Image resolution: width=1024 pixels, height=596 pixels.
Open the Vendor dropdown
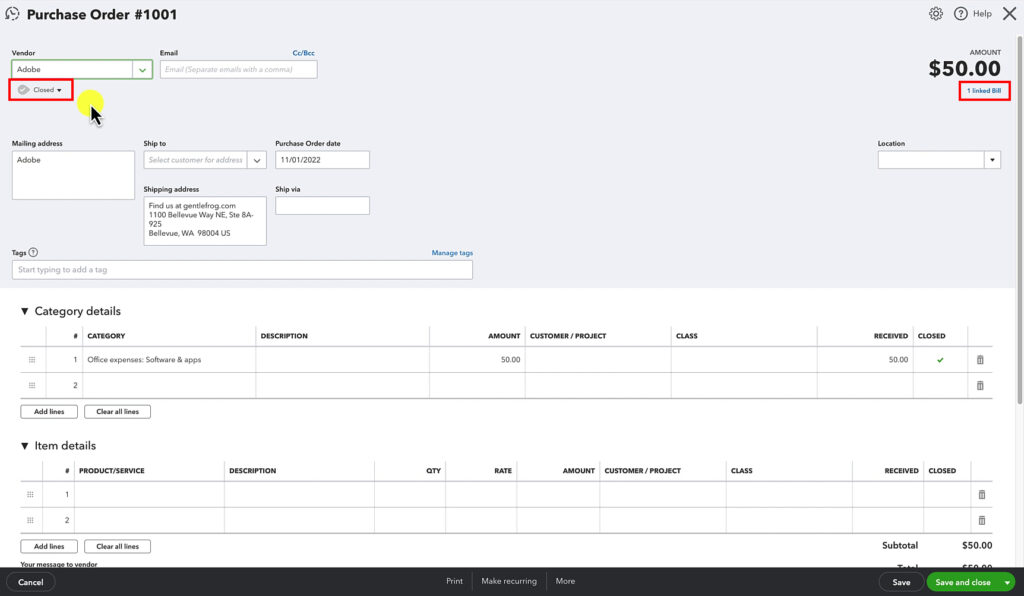140,68
